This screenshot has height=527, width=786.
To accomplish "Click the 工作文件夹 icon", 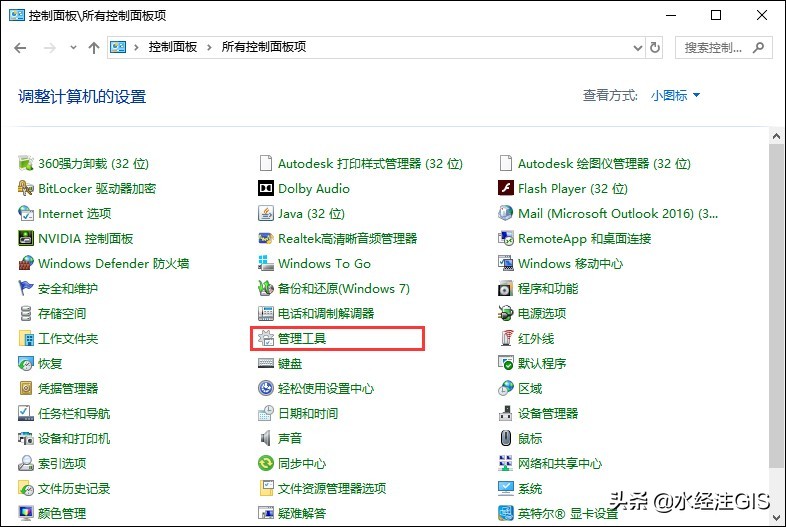I will tap(26, 338).
